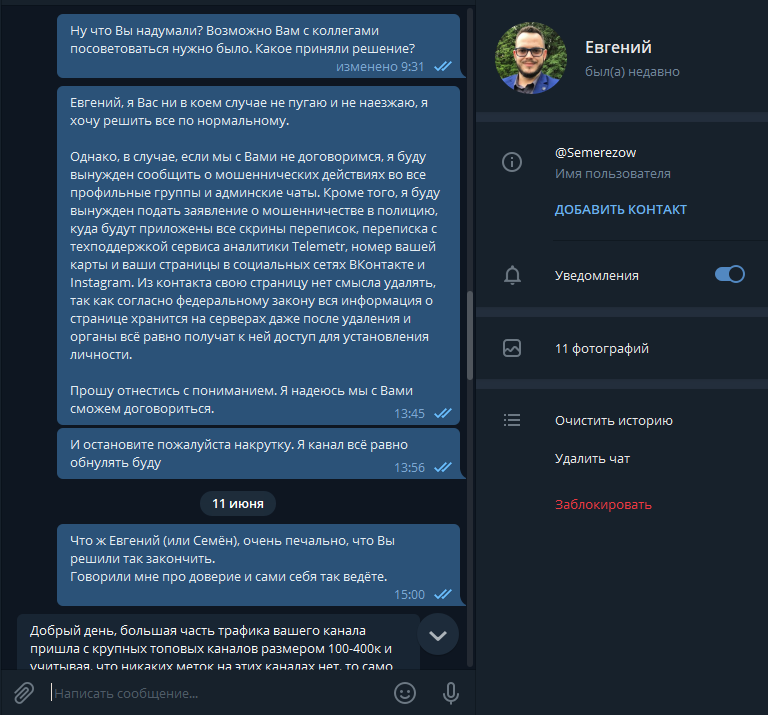Open the emoji picker smiley icon
This screenshot has width=768, height=715.
405,693
